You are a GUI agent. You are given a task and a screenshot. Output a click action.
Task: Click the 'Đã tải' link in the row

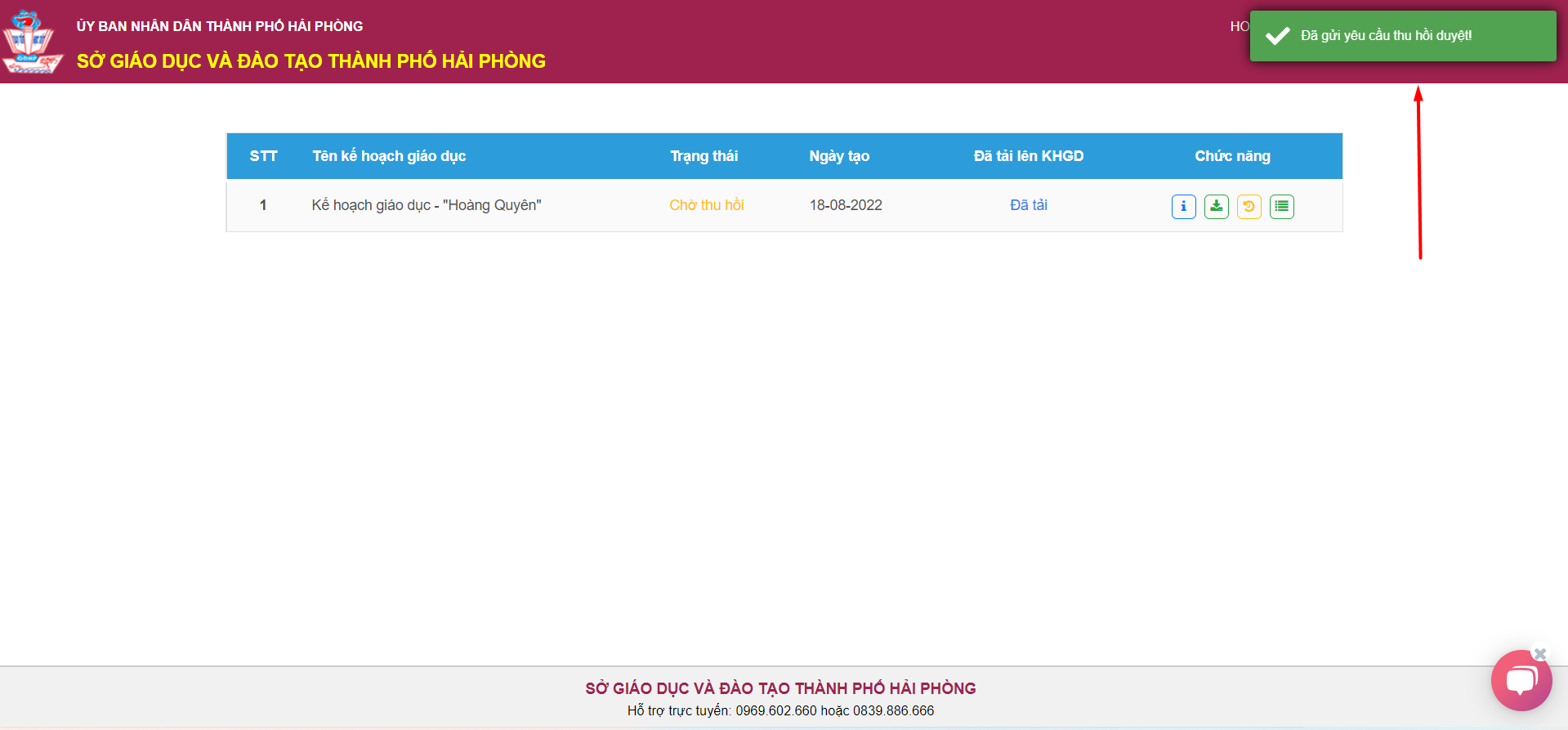tap(1028, 205)
